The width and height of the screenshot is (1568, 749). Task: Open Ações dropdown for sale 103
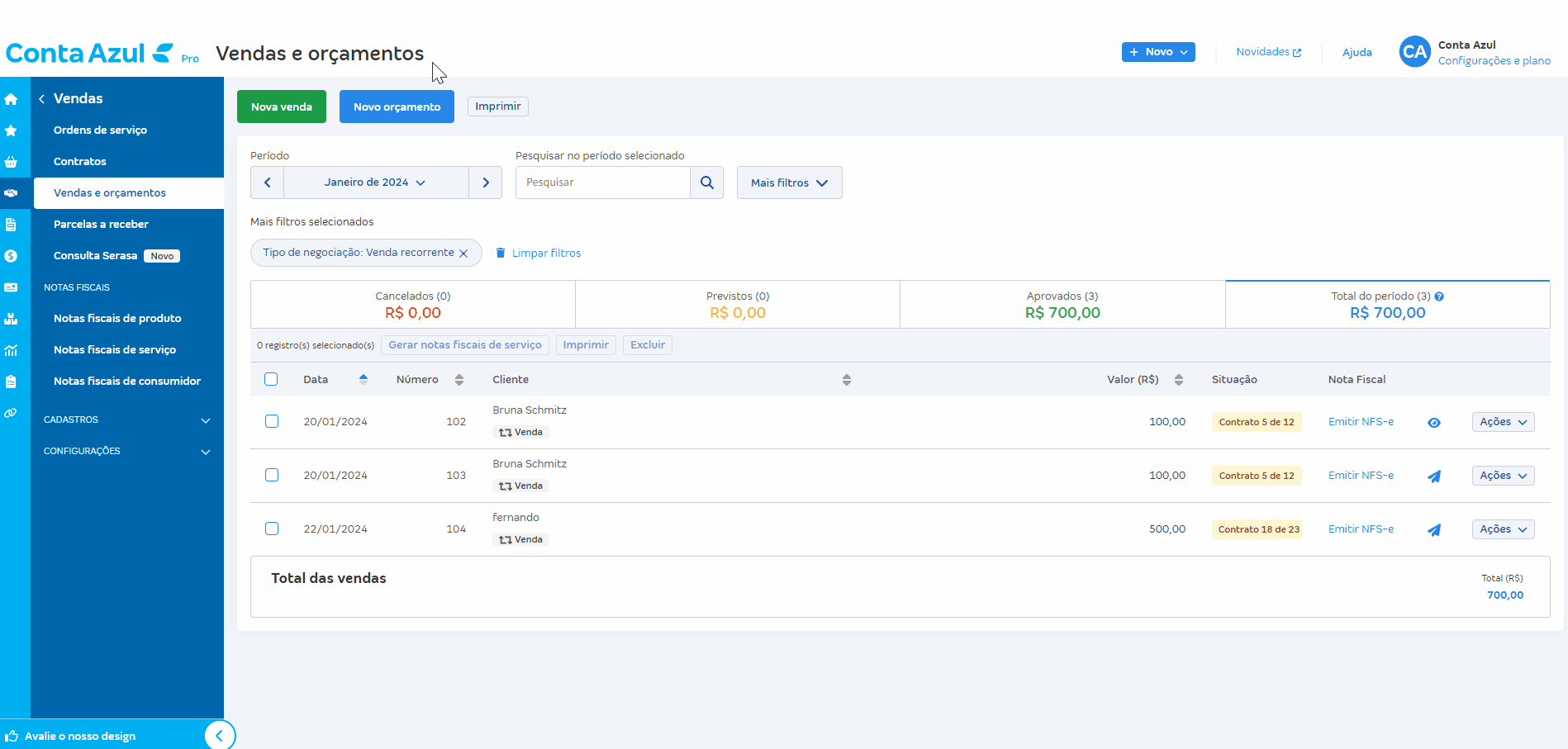coord(1504,476)
